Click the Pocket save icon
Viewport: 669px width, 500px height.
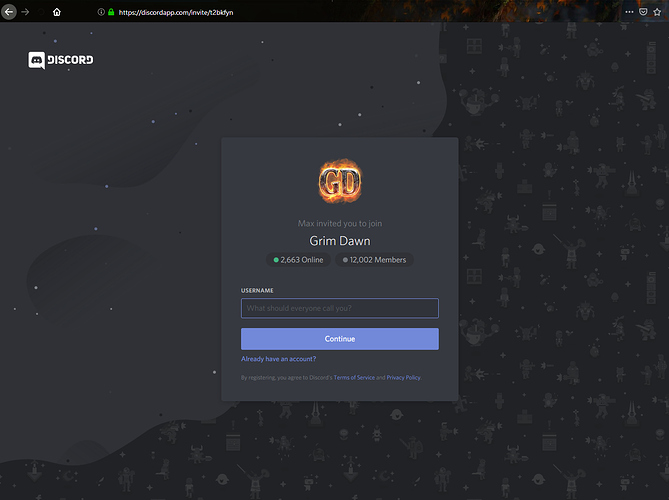click(643, 12)
